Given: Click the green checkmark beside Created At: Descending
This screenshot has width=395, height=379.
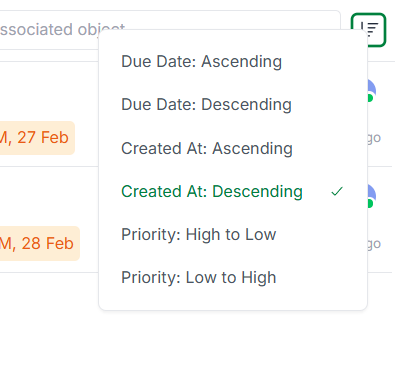Looking at the screenshot, I should (337, 191).
